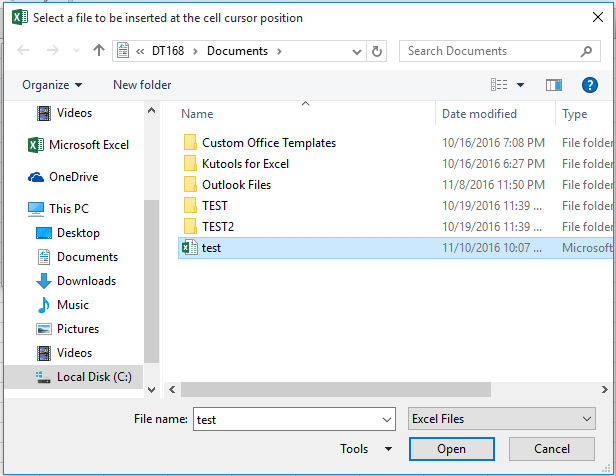Open the OneDrive location in sidebar
Image resolution: width=616 pixels, height=476 pixels.
[75, 177]
